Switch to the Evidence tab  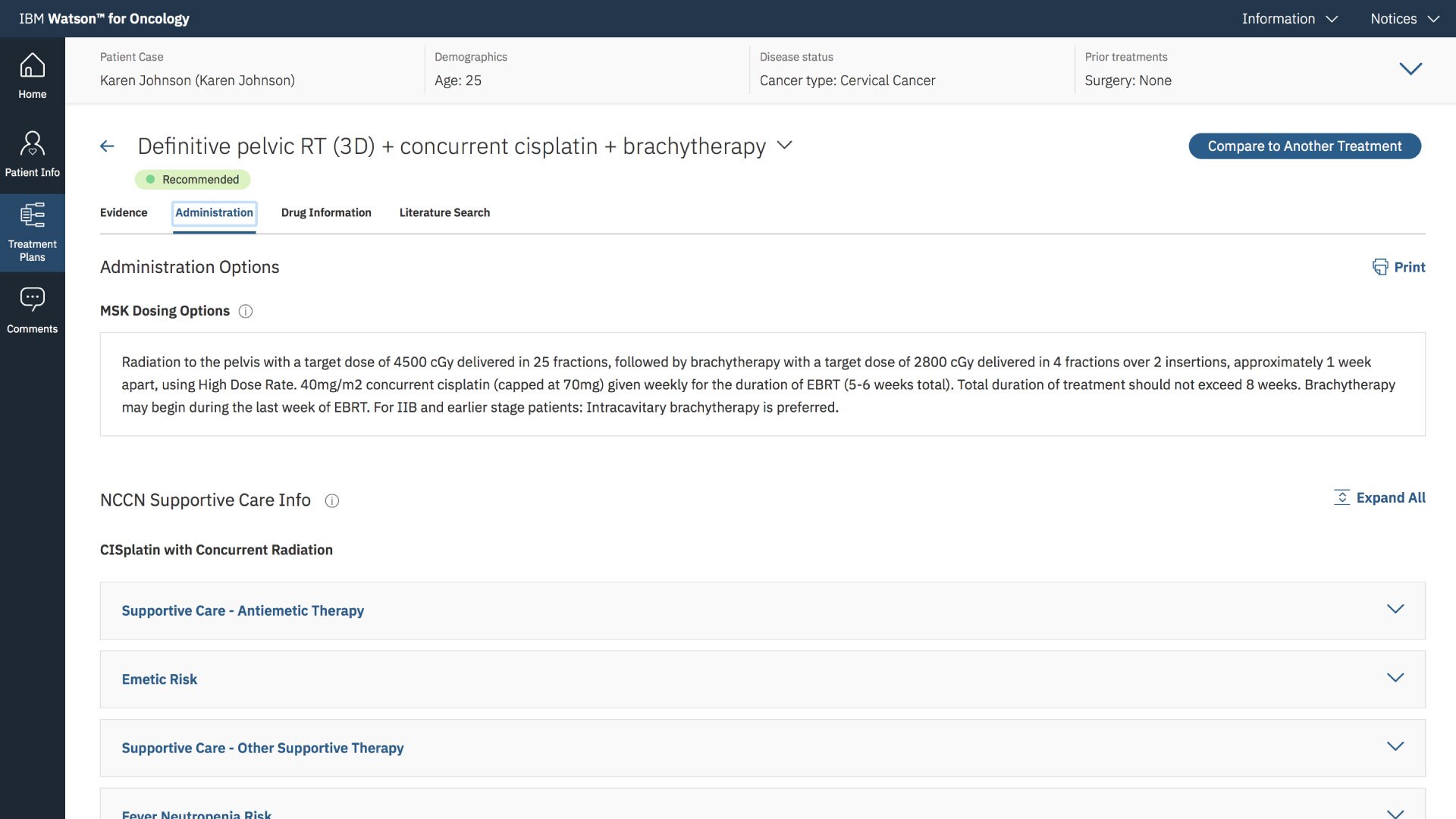[x=124, y=213]
